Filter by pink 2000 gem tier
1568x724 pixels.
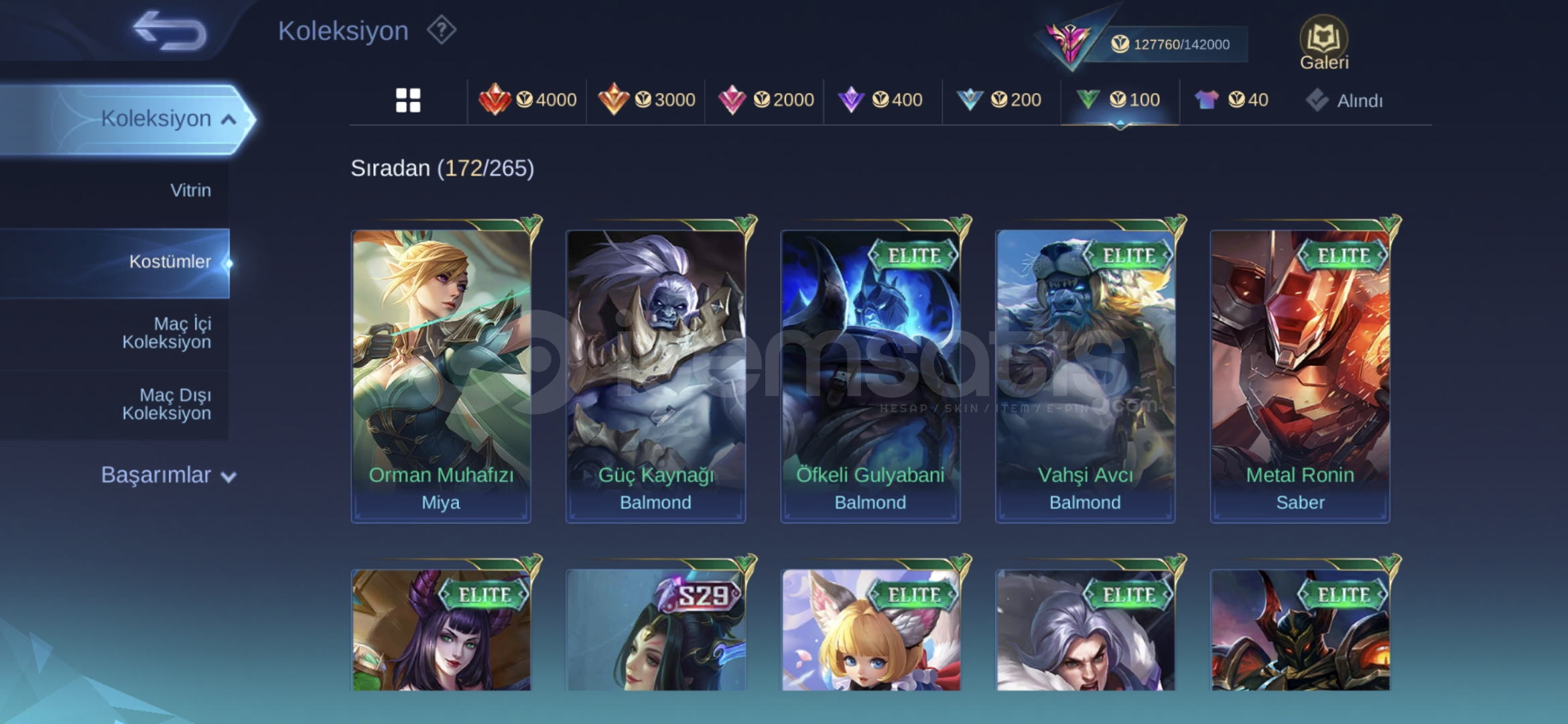(x=765, y=100)
